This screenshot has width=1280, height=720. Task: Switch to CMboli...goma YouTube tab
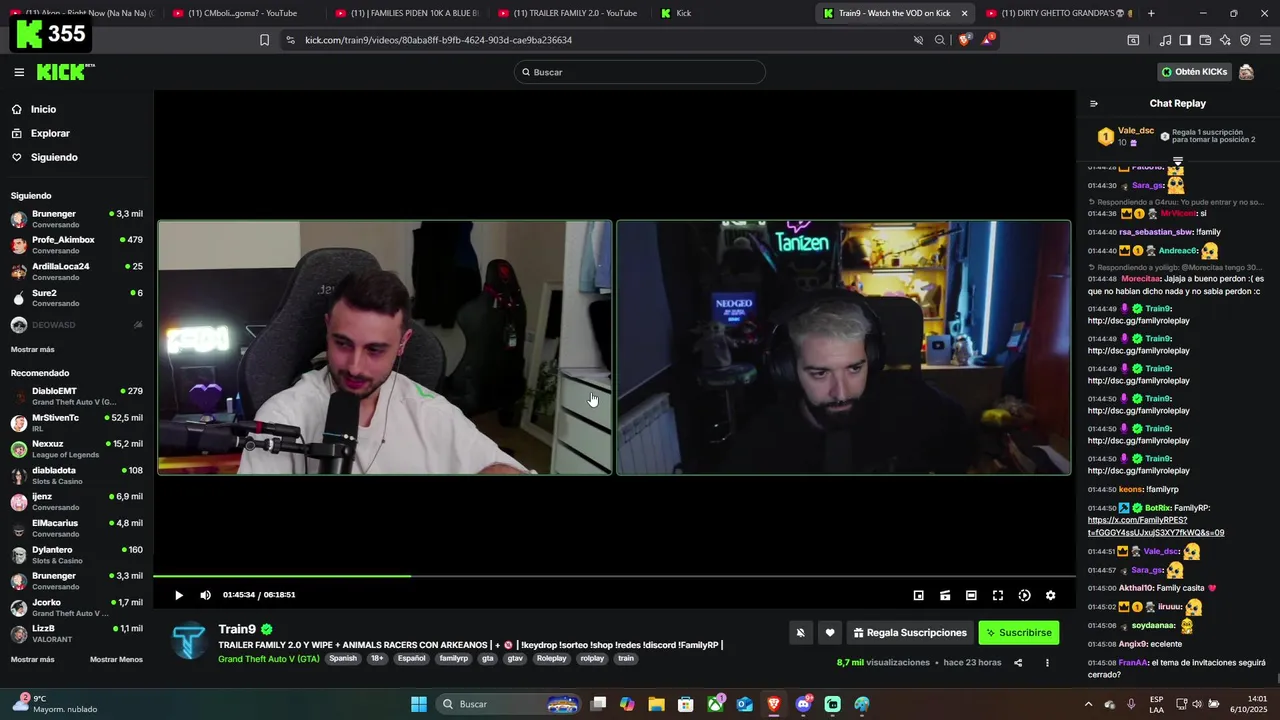point(242,13)
